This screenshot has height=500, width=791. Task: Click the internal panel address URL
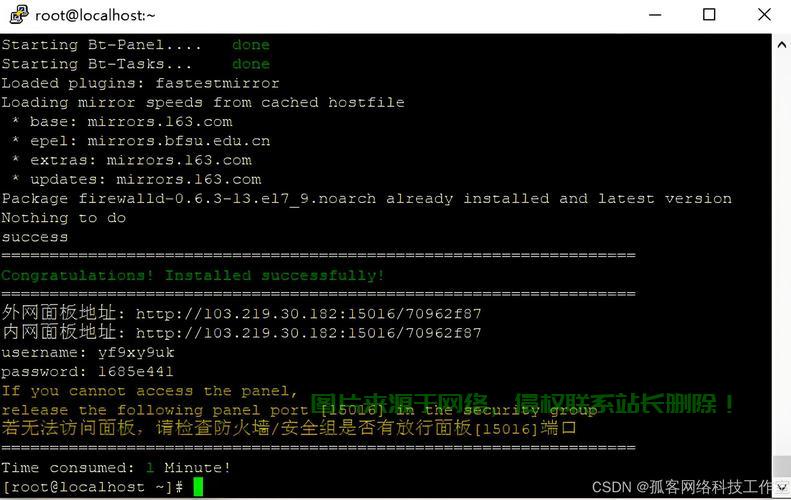click(309, 333)
